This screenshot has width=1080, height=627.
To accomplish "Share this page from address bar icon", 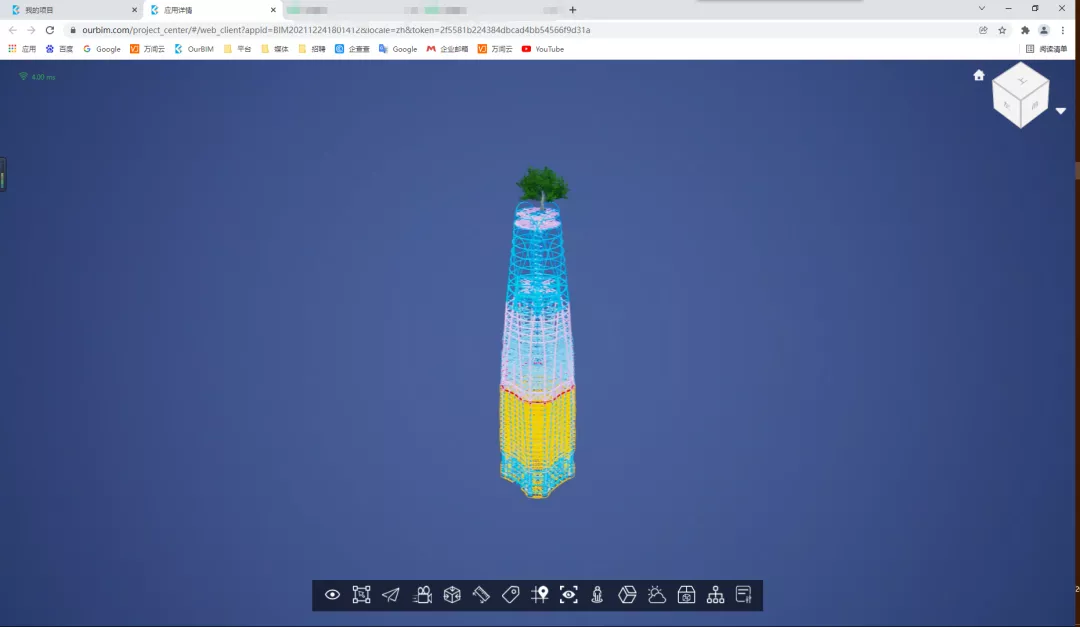I will coord(983,30).
